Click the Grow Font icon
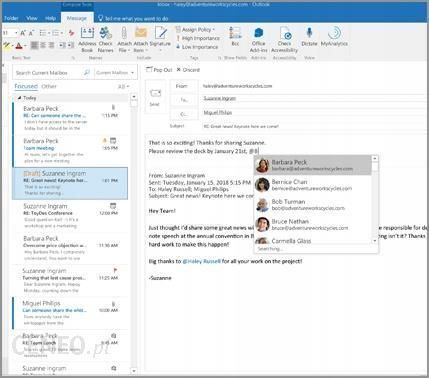Screen dimensions: 429x378 (23, 33)
